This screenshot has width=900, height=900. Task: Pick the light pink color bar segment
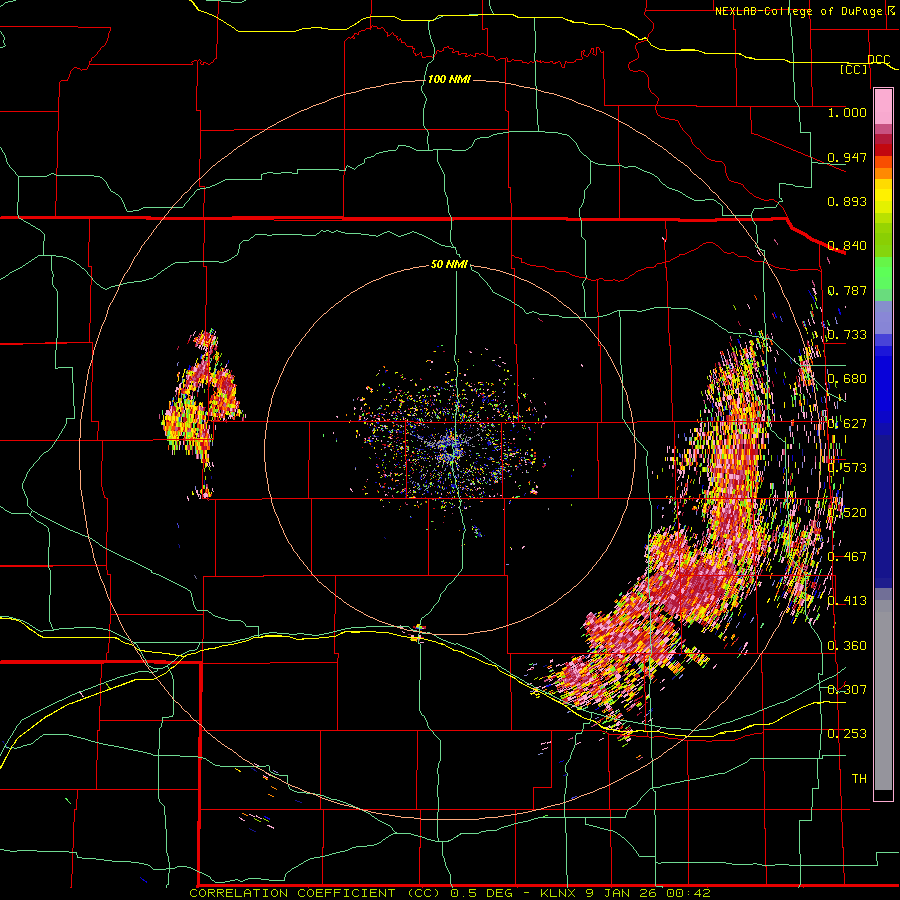[883, 106]
